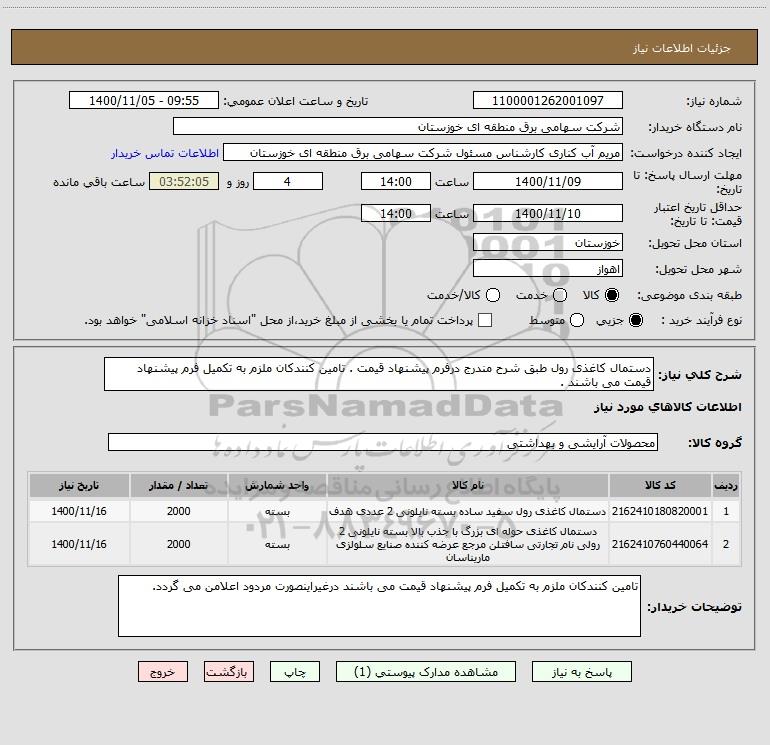
Task: Click the goods group field محصولات آرایشی و بهداشتی
Action: pos(383,442)
